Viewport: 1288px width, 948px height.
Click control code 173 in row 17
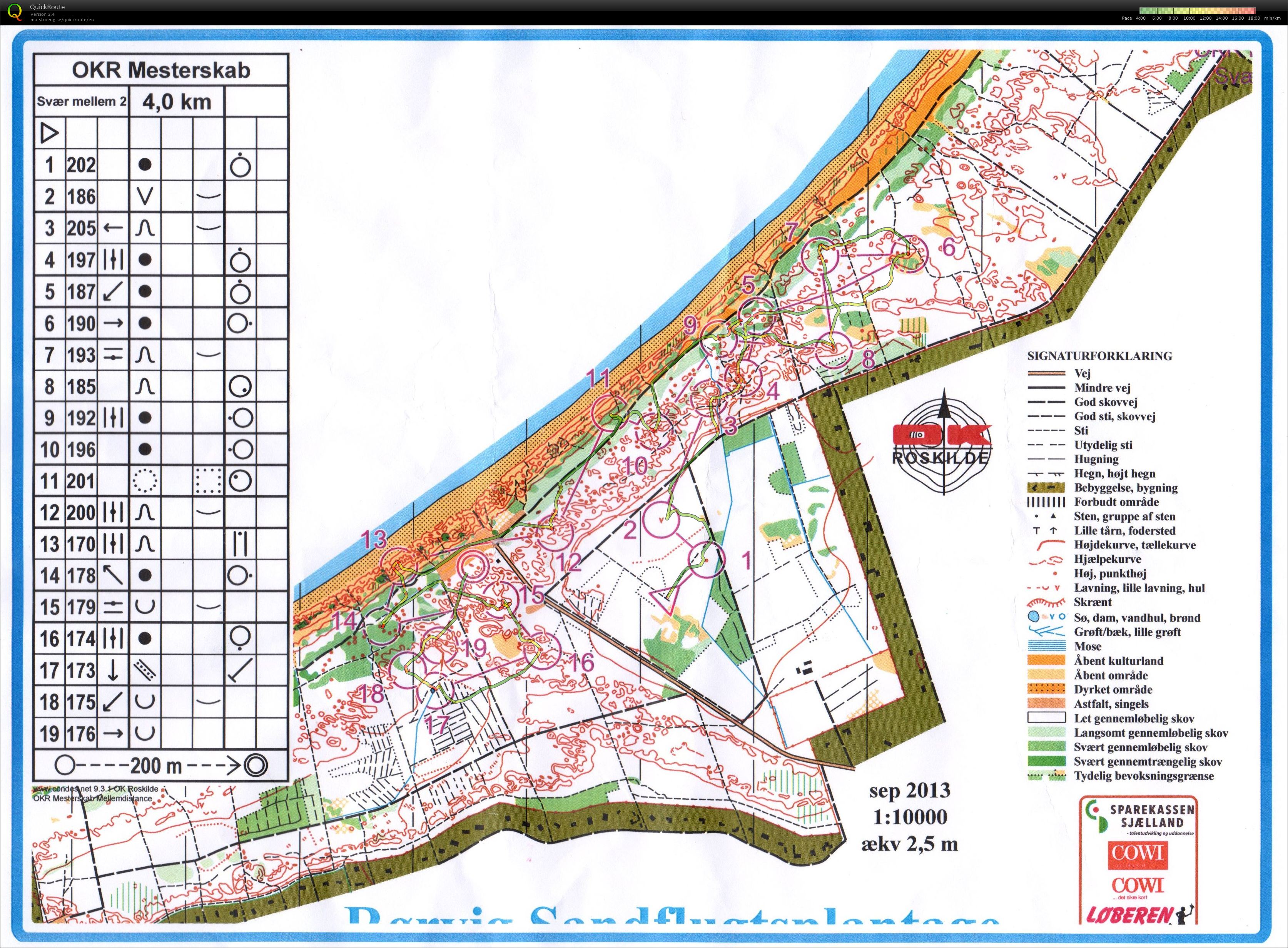(81, 670)
